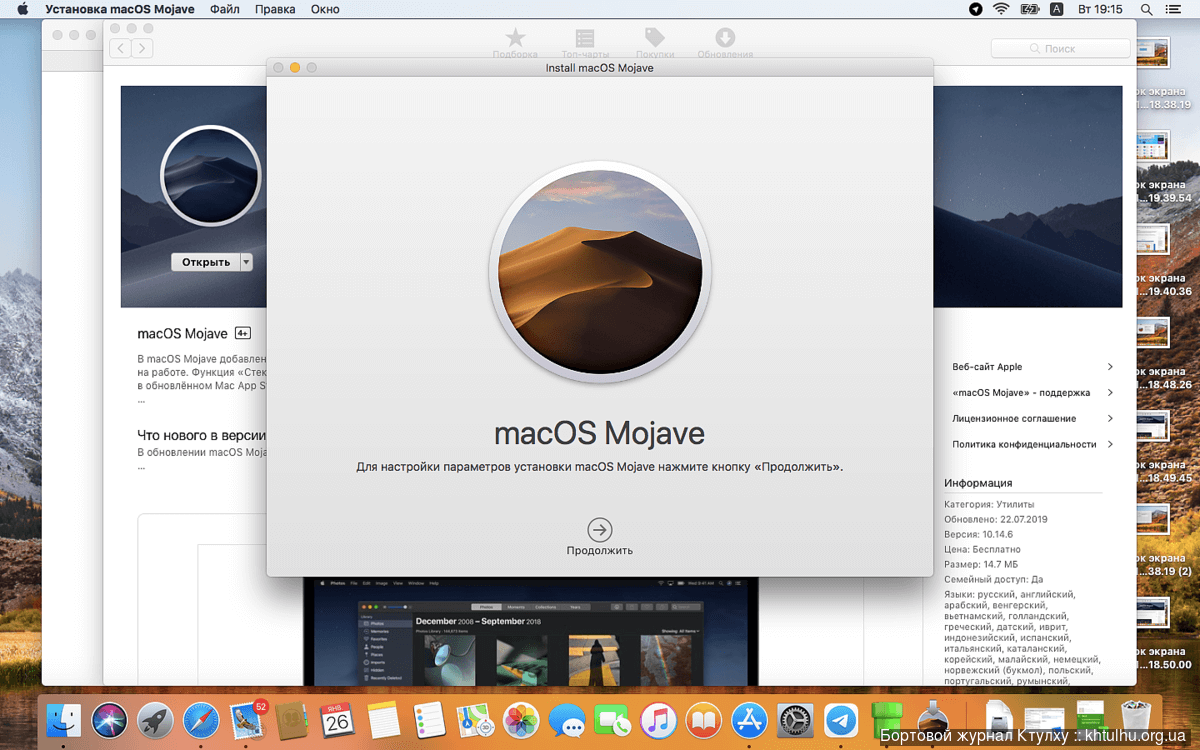Open System Preferences from the Dock

coord(795,719)
